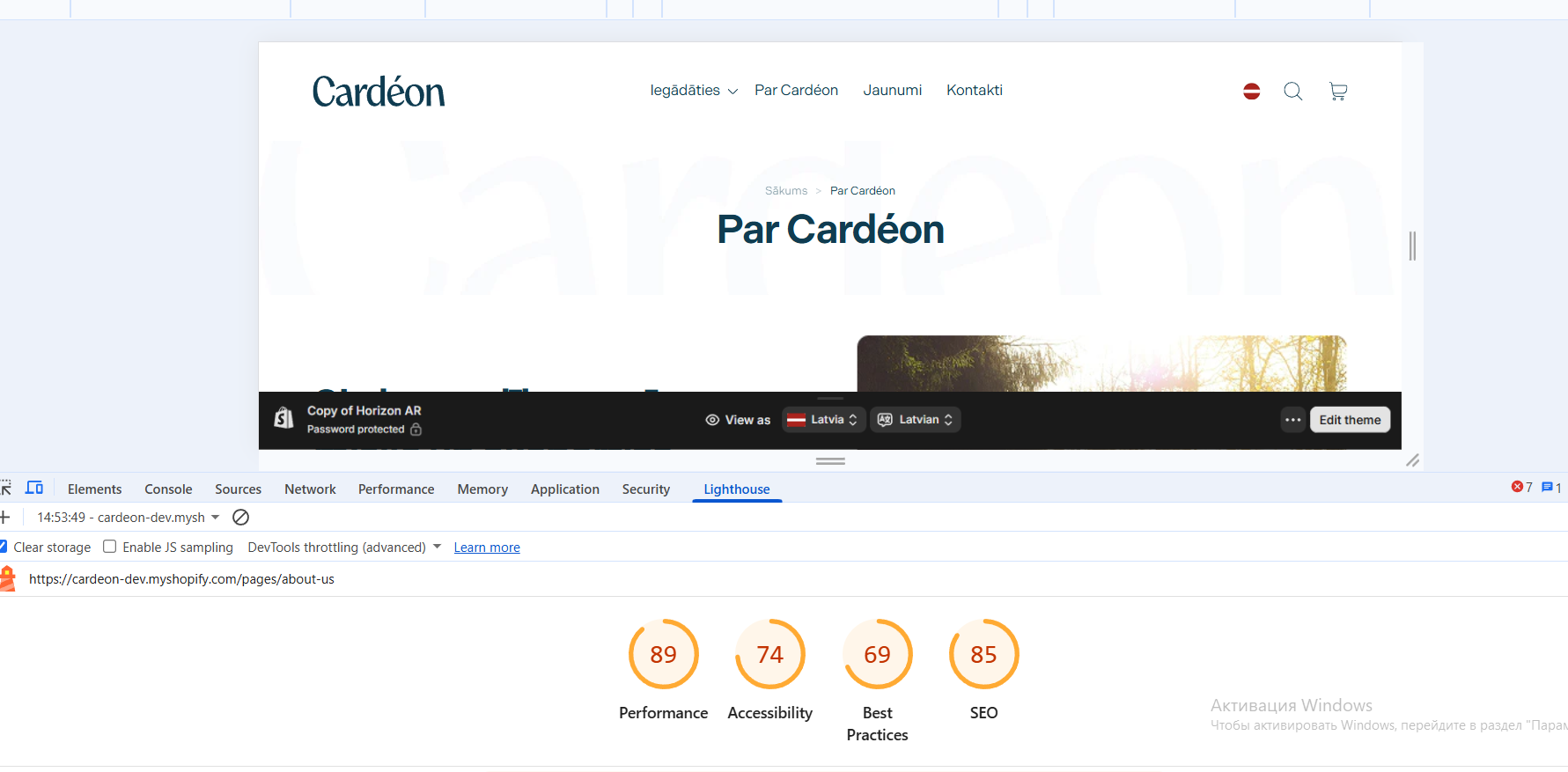1568x772 pixels.
Task: Open the Jaunumi nav link
Action: tap(892, 91)
